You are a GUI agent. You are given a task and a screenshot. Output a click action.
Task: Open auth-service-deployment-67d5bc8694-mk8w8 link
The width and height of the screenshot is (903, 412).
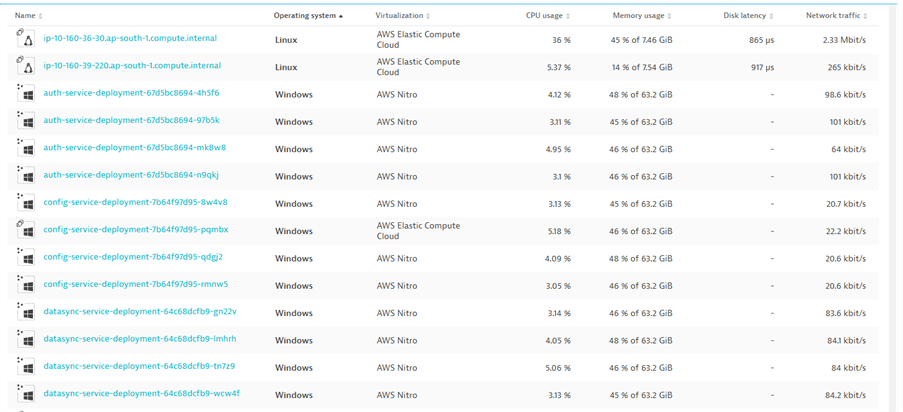[135, 148]
